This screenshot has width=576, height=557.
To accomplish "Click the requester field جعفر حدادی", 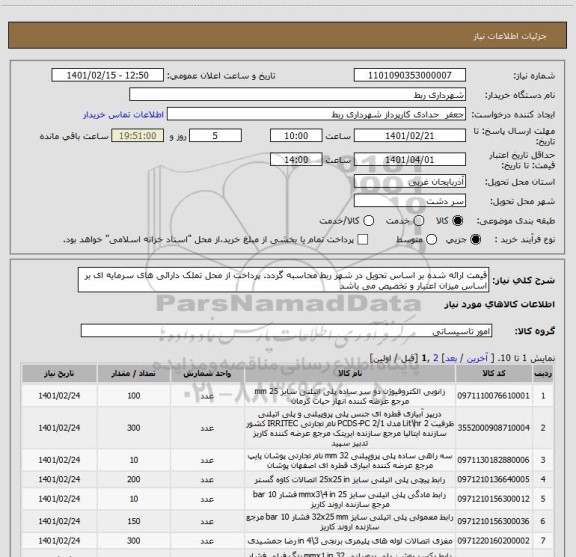I will click(316, 115).
